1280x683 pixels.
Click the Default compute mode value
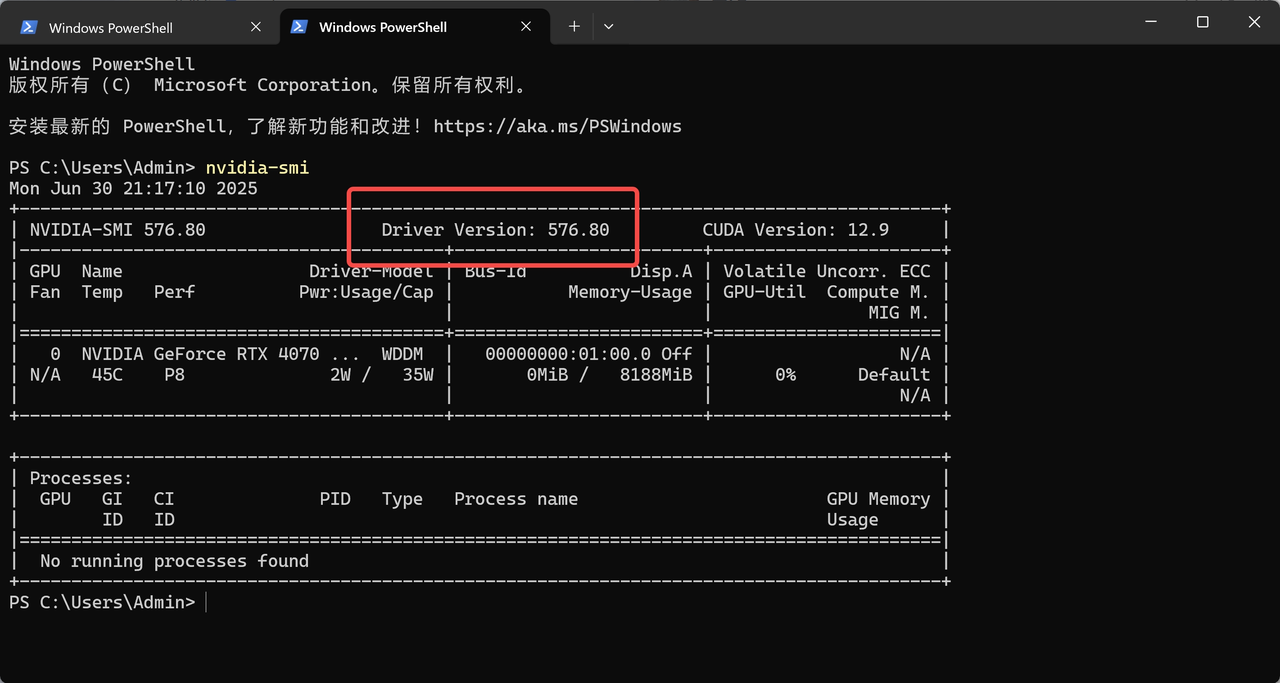click(x=894, y=375)
